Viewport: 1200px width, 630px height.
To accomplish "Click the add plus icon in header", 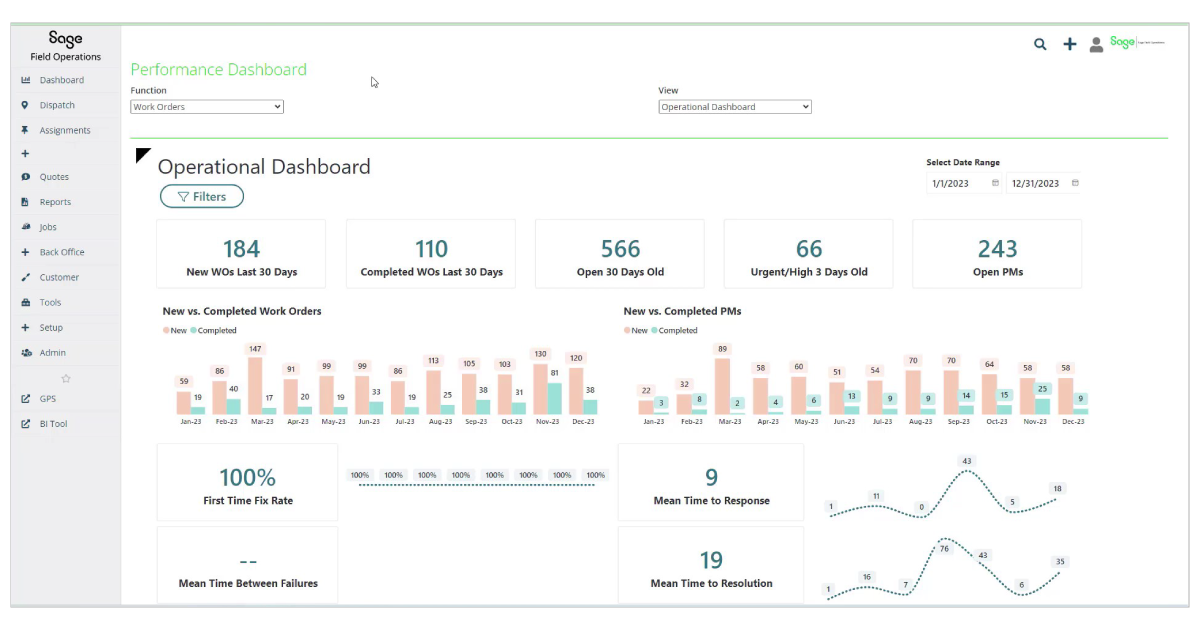I will coord(1069,44).
